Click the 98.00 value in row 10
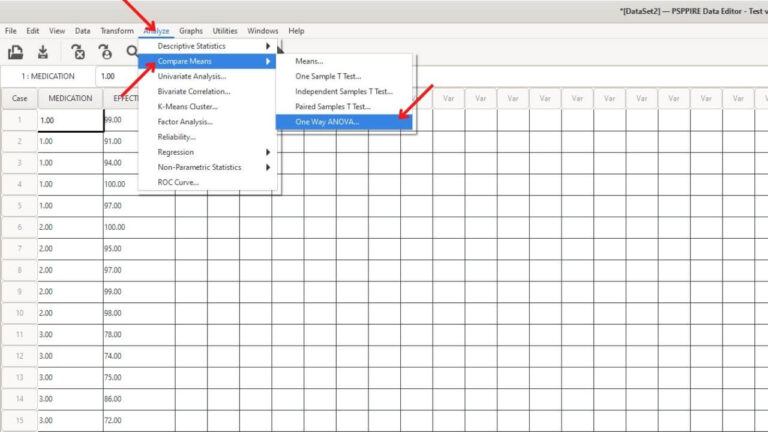 tap(113, 313)
